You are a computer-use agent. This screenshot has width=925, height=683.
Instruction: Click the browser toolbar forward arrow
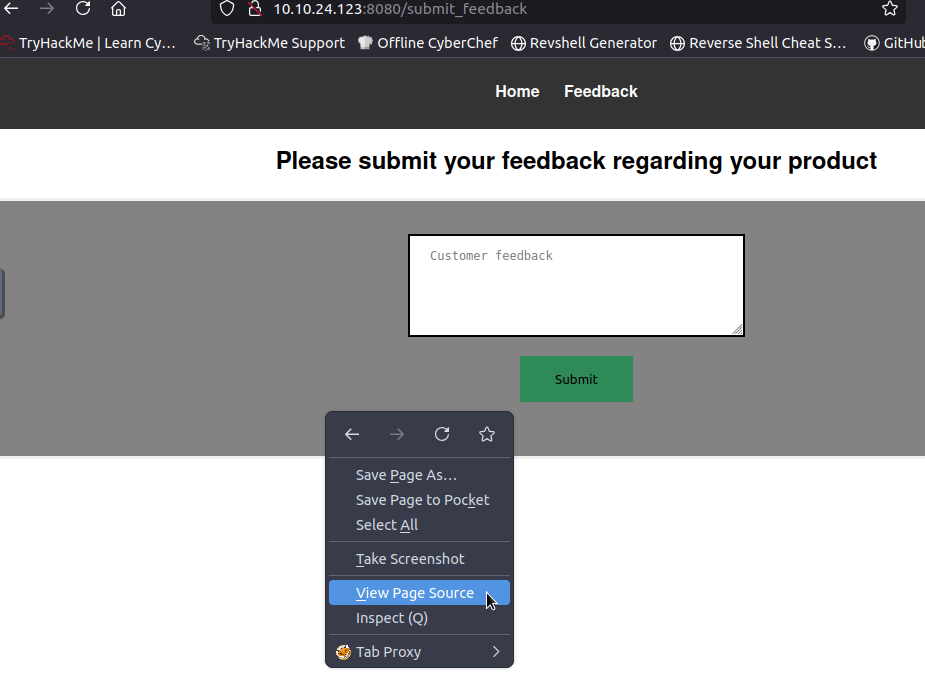tap(47, 8)
